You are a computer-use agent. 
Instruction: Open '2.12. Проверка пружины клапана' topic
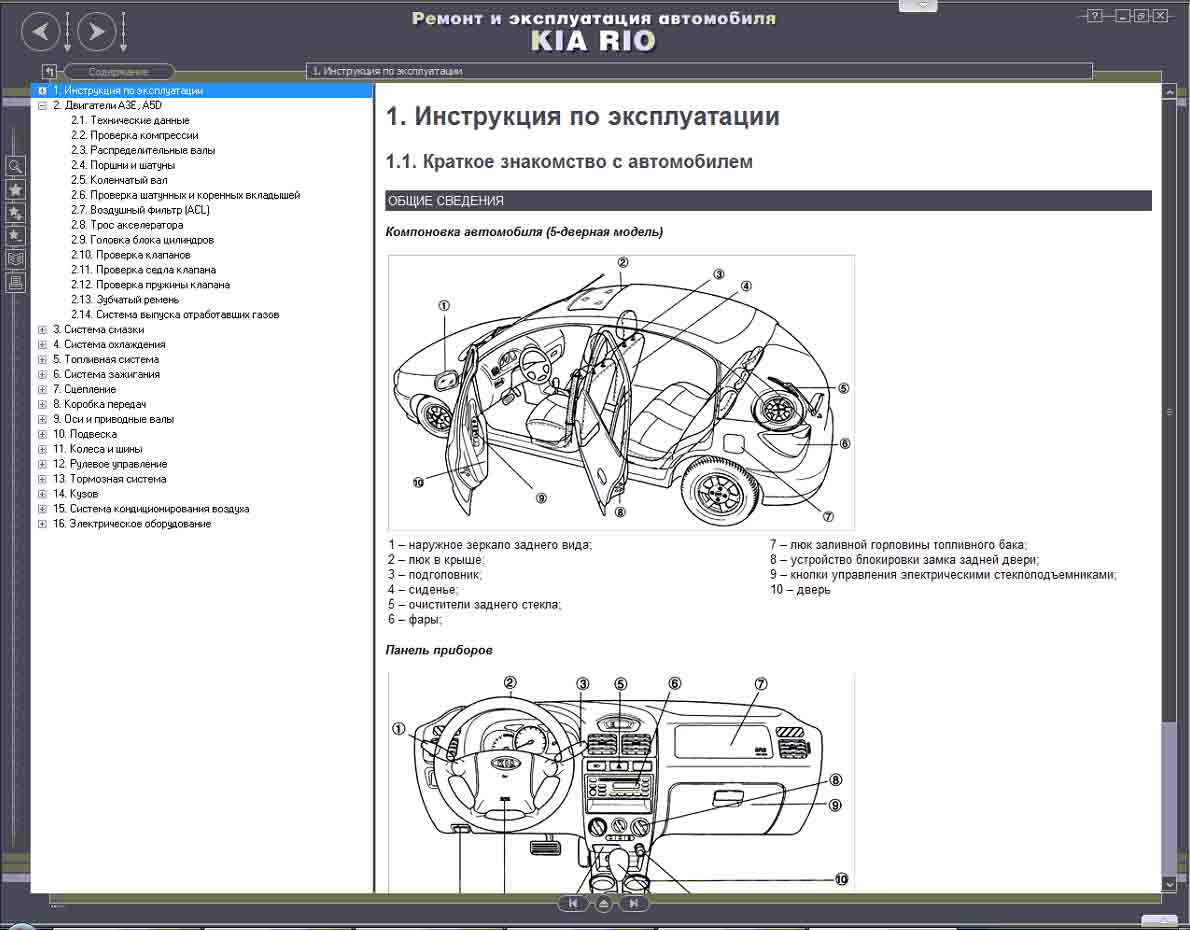click(150, 285)
